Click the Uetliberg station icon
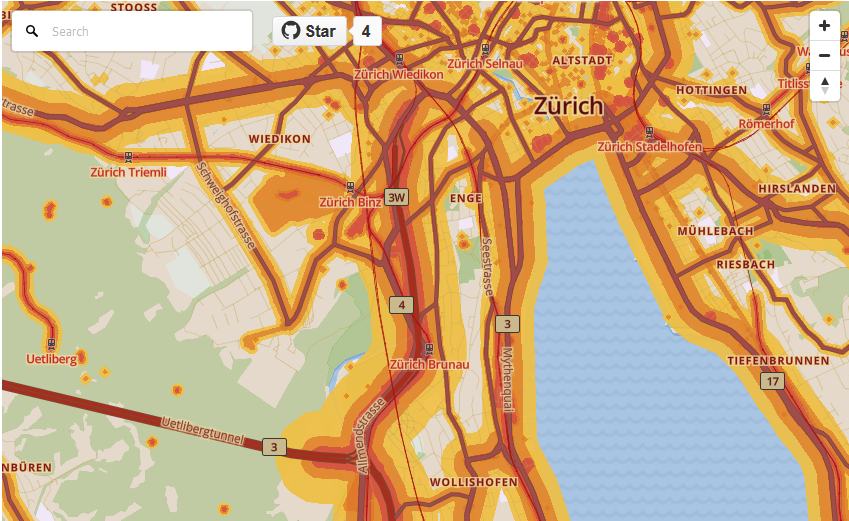The height and width of the screenshot is (521, 849). tap(51, 344)
